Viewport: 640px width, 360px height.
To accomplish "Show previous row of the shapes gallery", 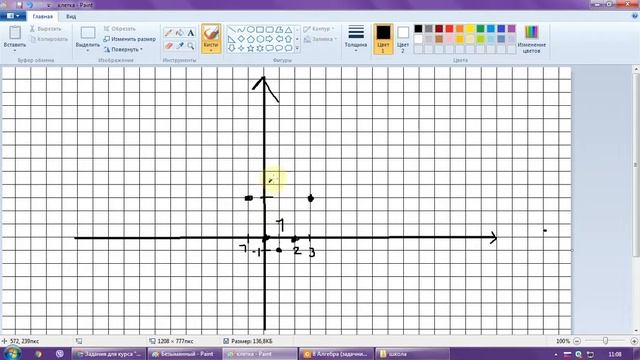I will click(x=297, y=30).
